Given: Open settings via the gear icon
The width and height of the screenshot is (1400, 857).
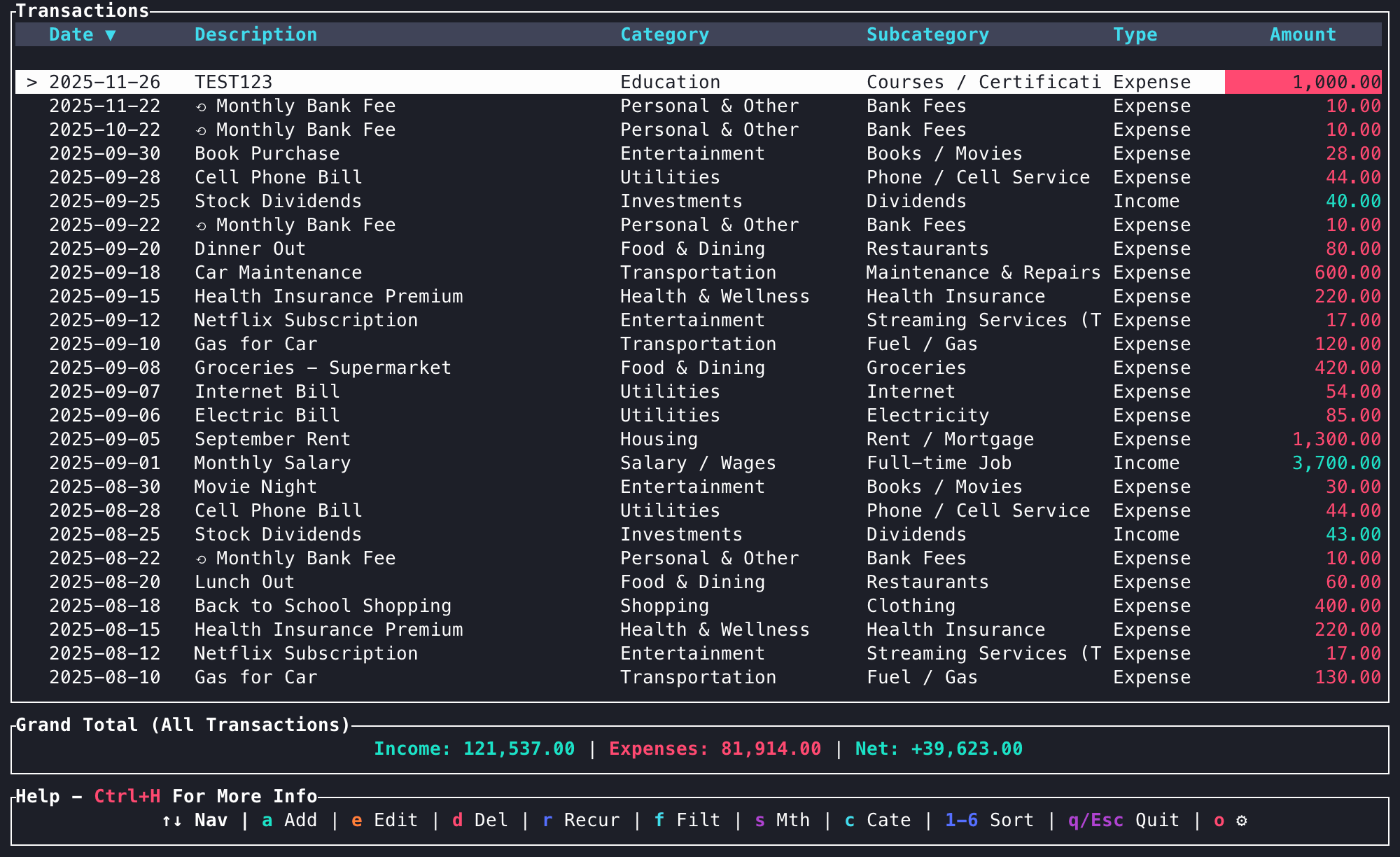Looking at the screenshot, I should coord(1241,820).
